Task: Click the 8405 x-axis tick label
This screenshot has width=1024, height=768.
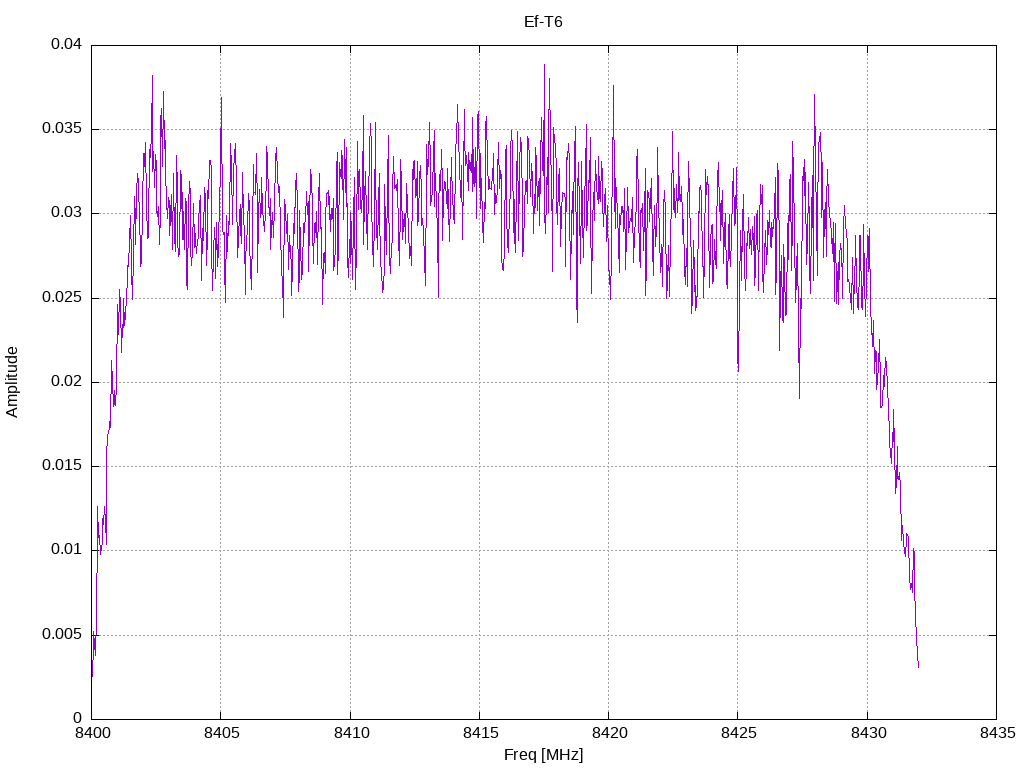Action: [x=221, y=733]
